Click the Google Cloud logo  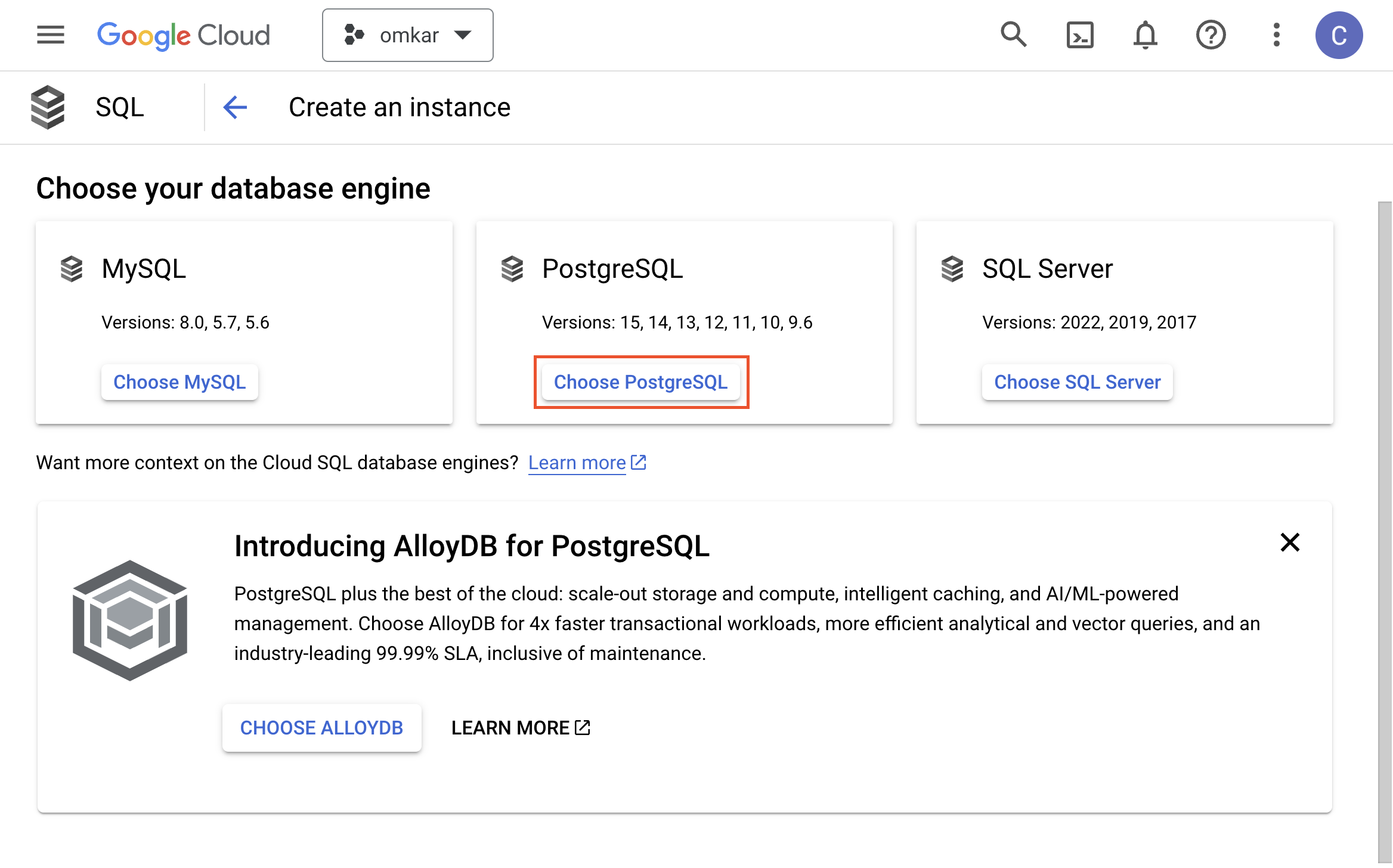(184, 35)
